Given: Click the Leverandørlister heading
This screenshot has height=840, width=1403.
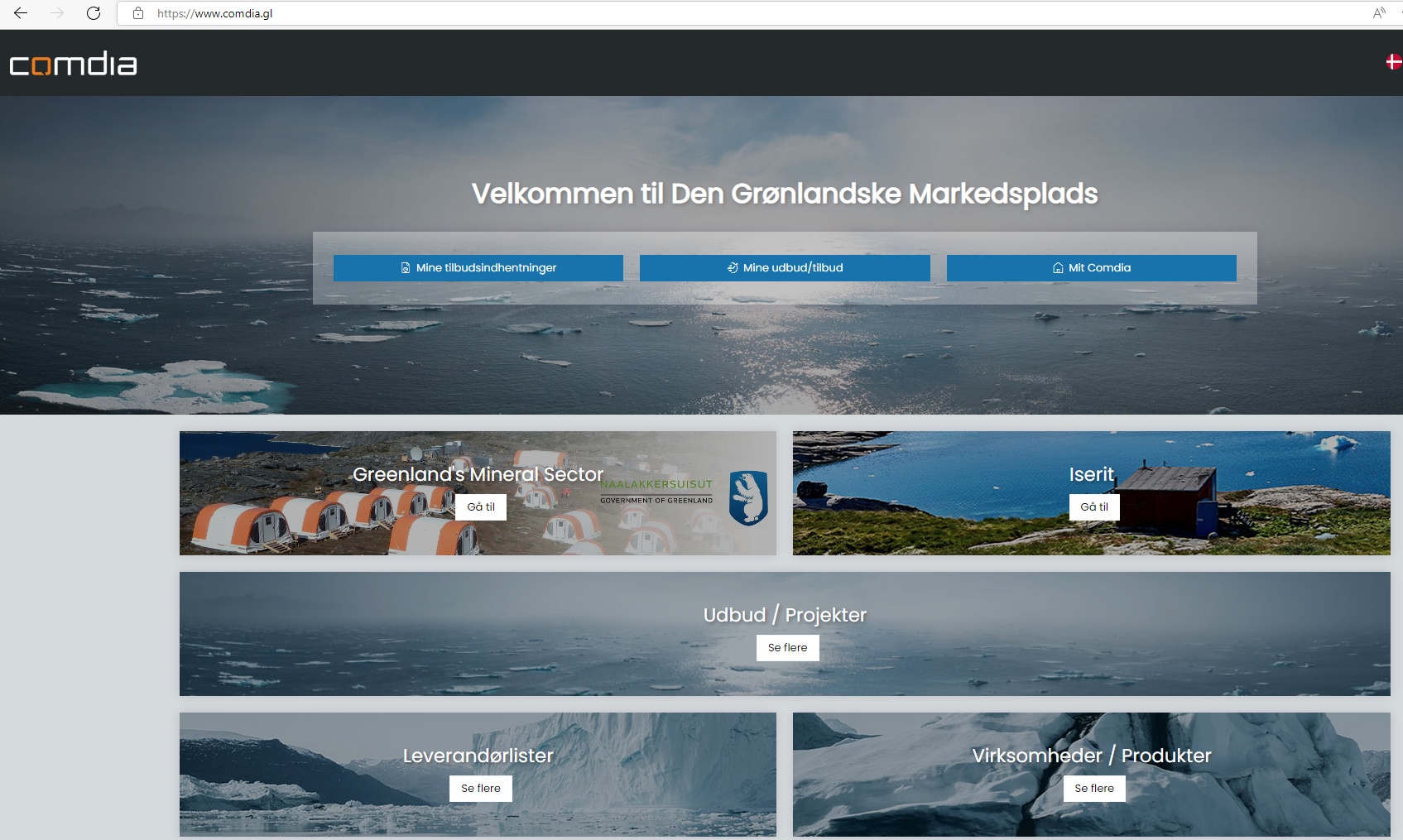Looking at the screenshot, I should [478, 756].
